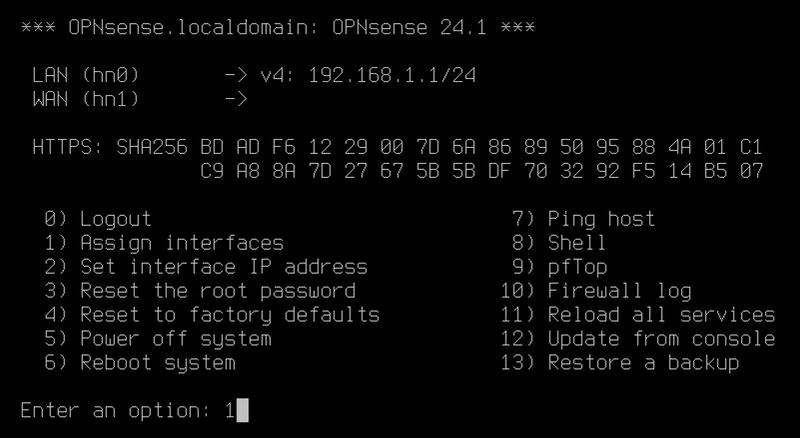Click the Power off system option
800x438 pixels.
(175, 339)
